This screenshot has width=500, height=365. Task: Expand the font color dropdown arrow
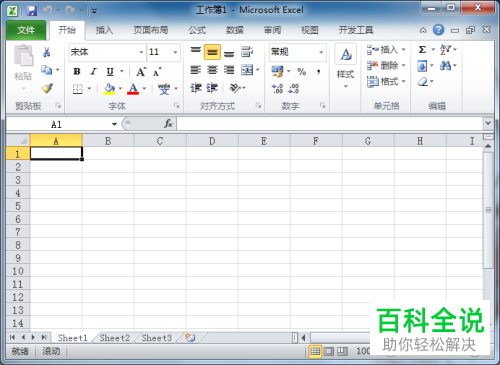(x=144, y=89)
